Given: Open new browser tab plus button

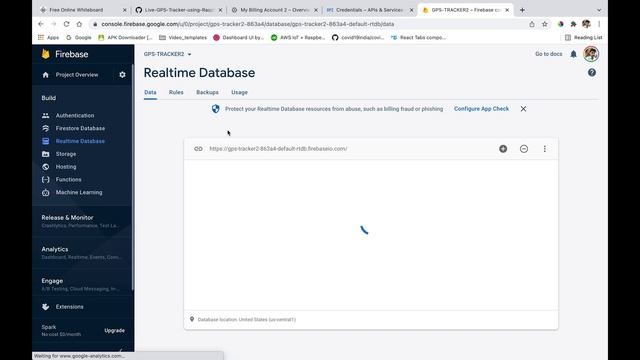Looking at the screenshot, I should tap(522, 10).
